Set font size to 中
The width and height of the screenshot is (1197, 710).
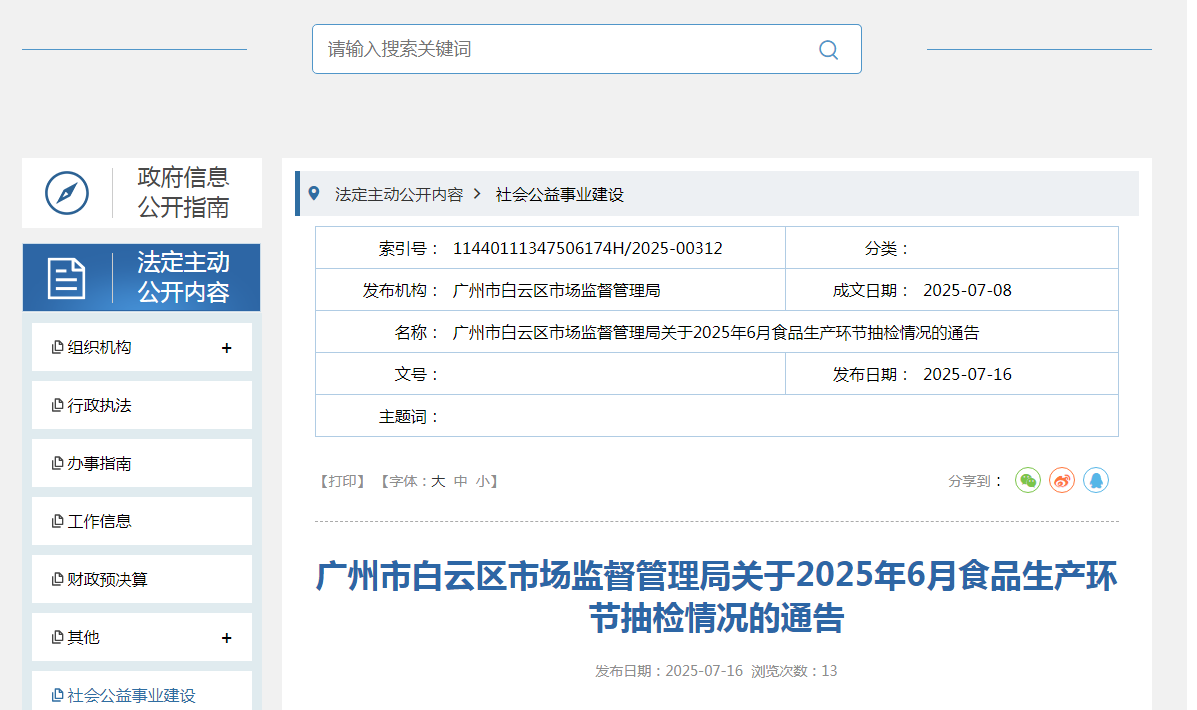[x=460, y=481]
